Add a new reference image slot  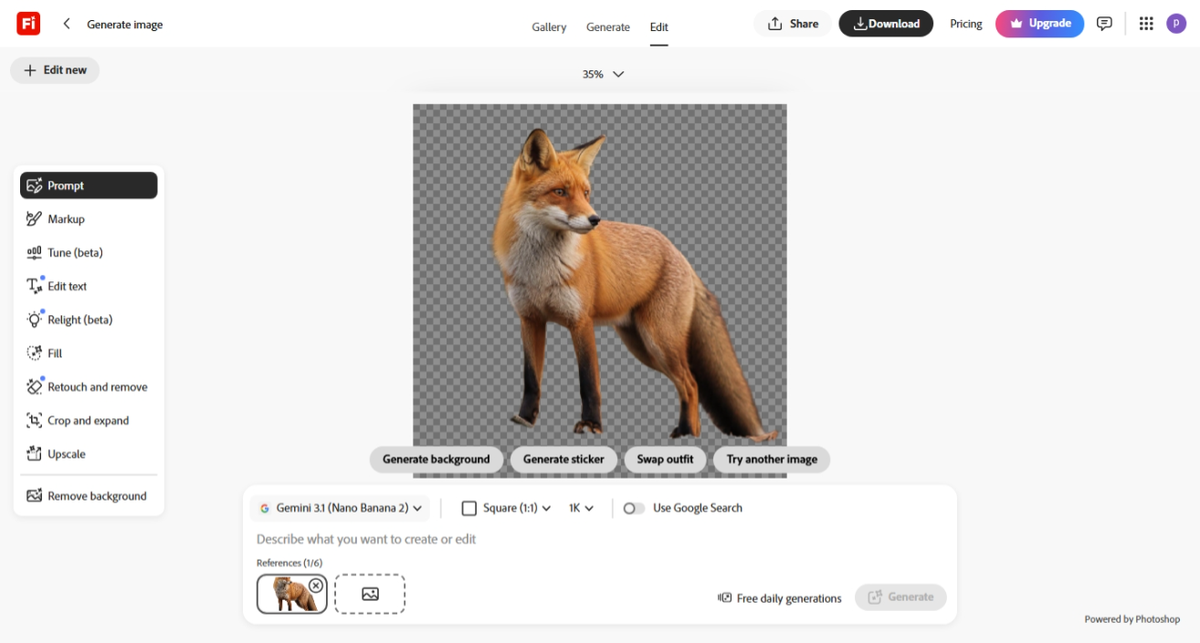(370, 594)
